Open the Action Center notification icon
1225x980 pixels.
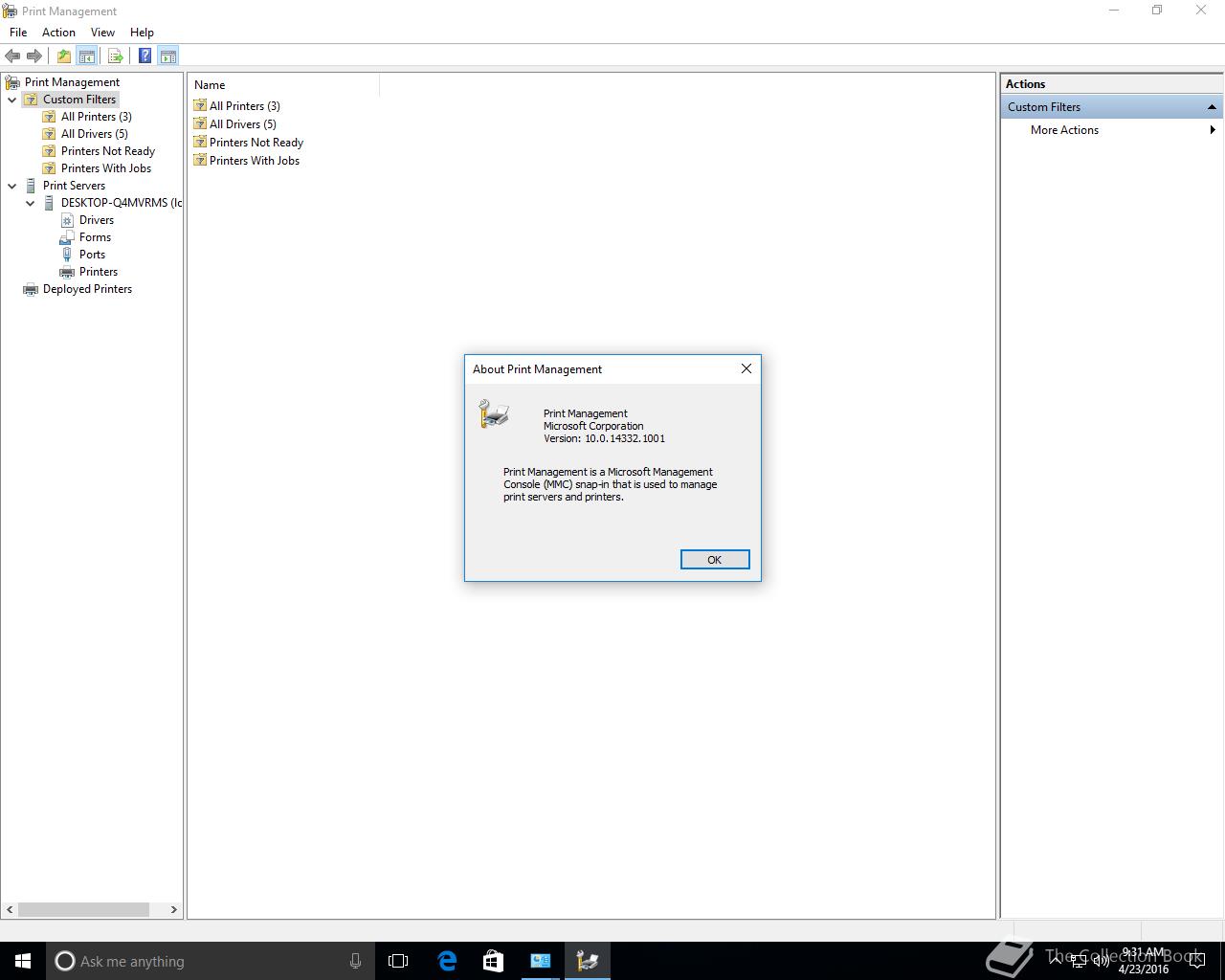click(x=1196, y=961)
